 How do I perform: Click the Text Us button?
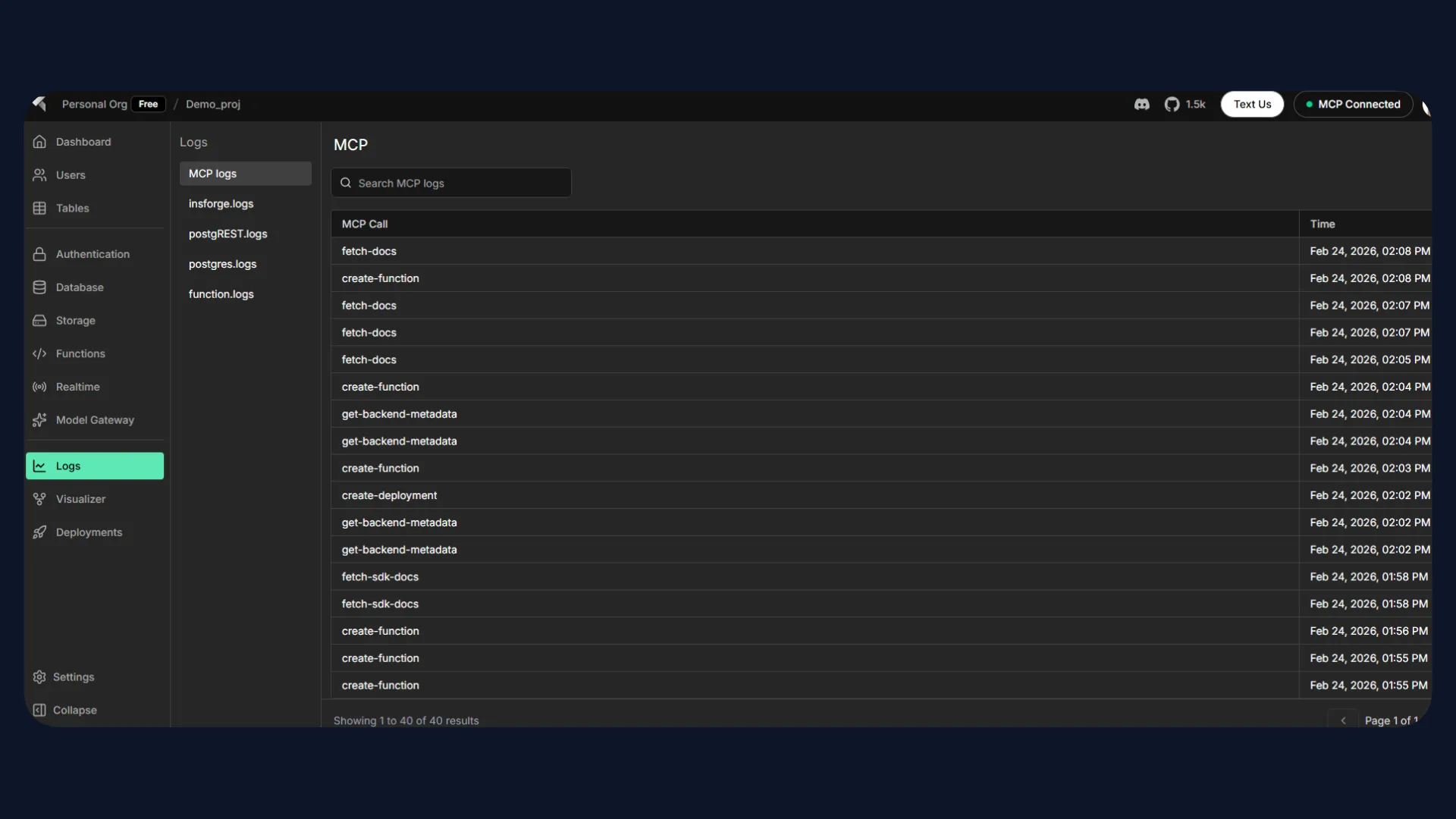click(x=1251, y=104)
